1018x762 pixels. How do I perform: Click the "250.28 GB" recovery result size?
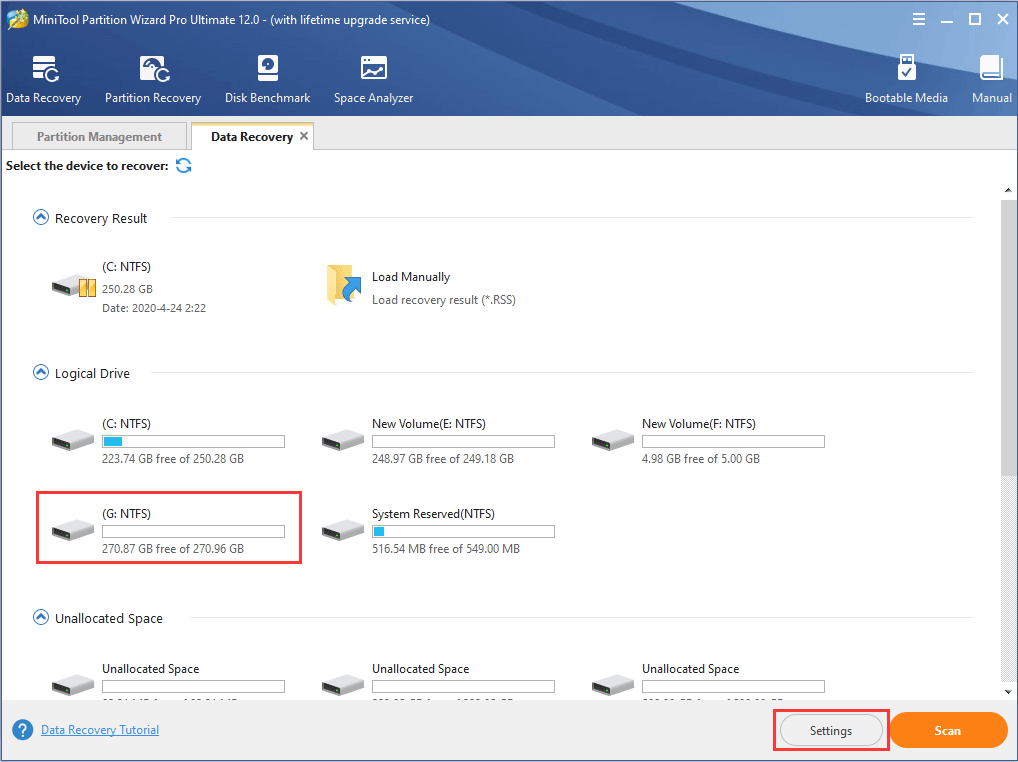(x=127, y=289)
